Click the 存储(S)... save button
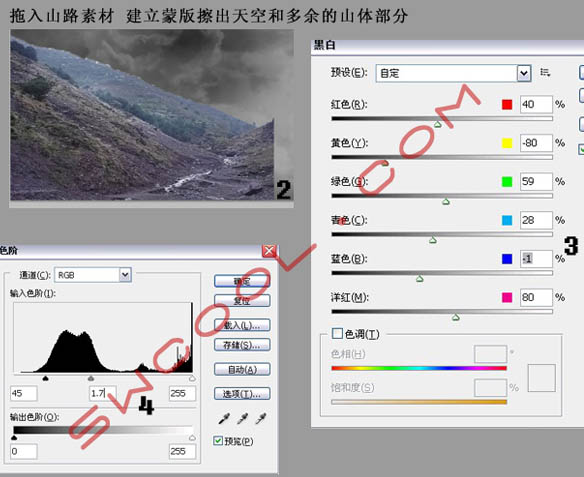The height and width of the screenshot is (477, 584). [x=242, y=345]
